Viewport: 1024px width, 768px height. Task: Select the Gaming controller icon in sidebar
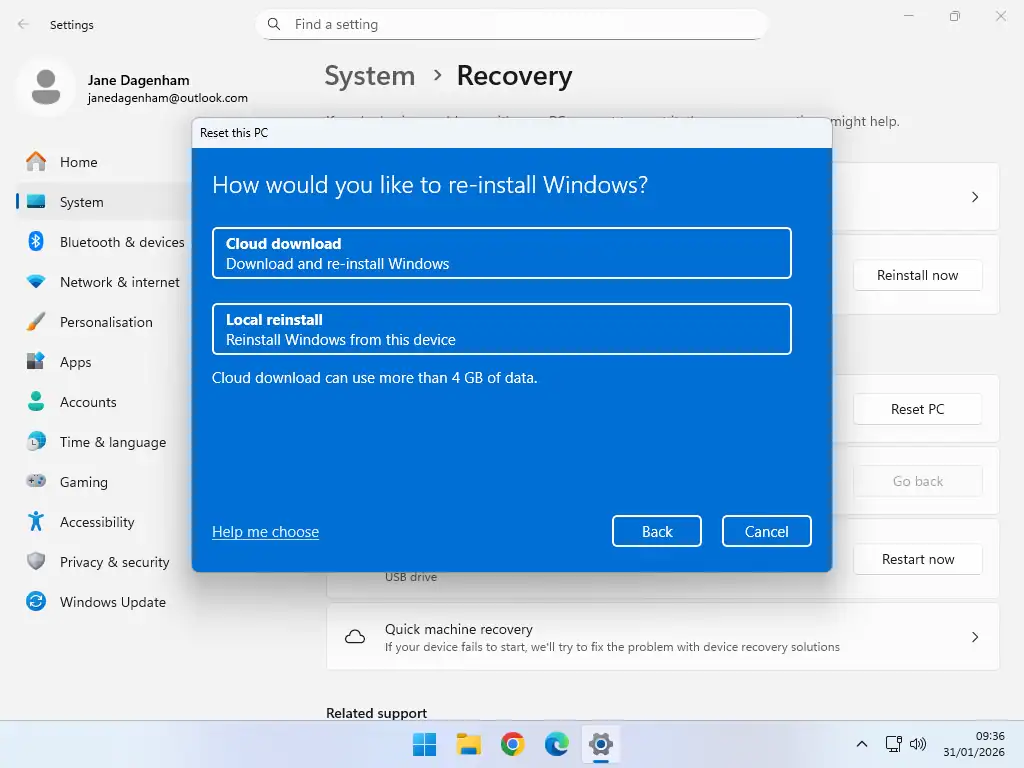(x=34, y=482)
